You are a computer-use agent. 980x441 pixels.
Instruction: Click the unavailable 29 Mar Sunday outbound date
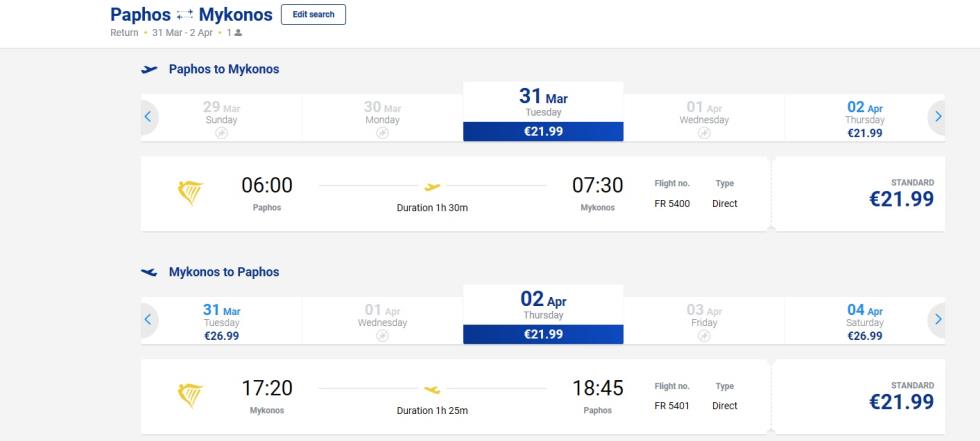[221, 119]
